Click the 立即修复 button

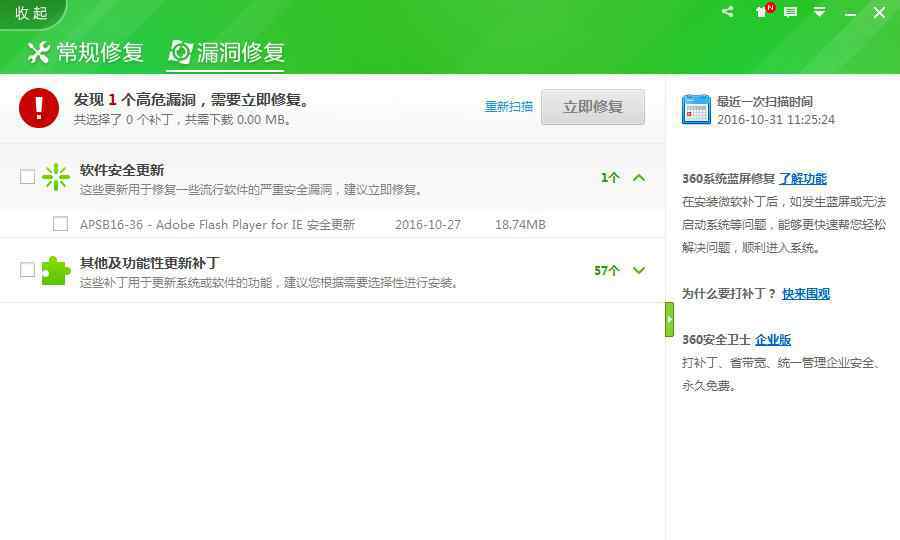[593, 107]
